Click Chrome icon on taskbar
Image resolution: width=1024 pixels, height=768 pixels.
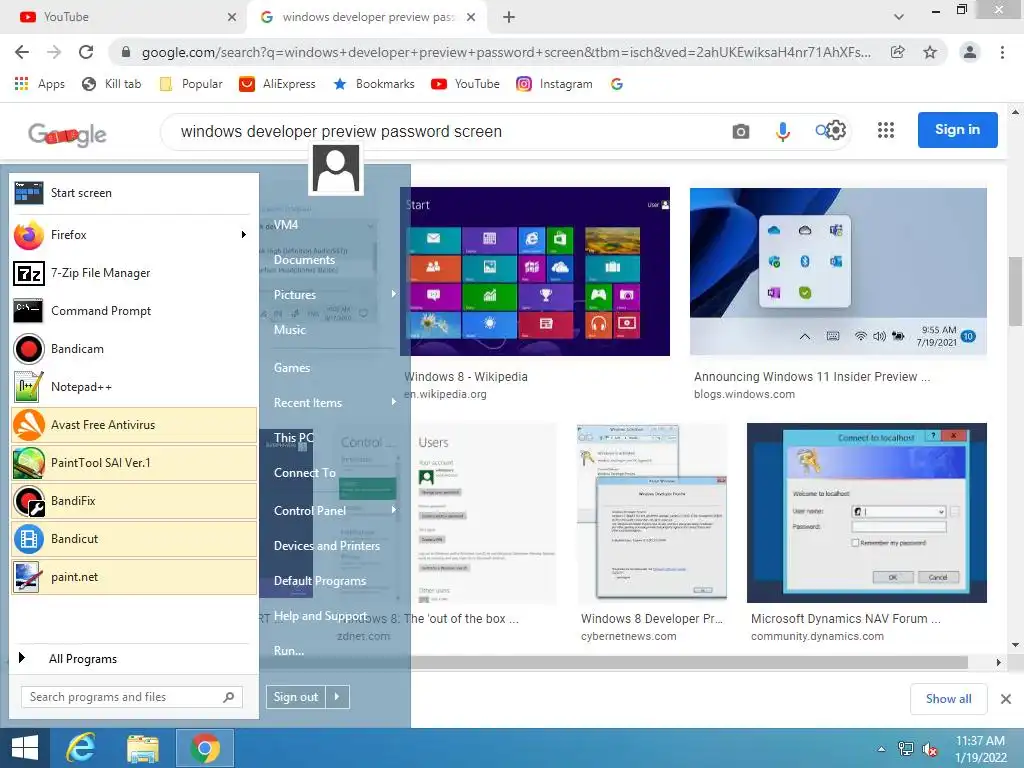click(204, 748)
